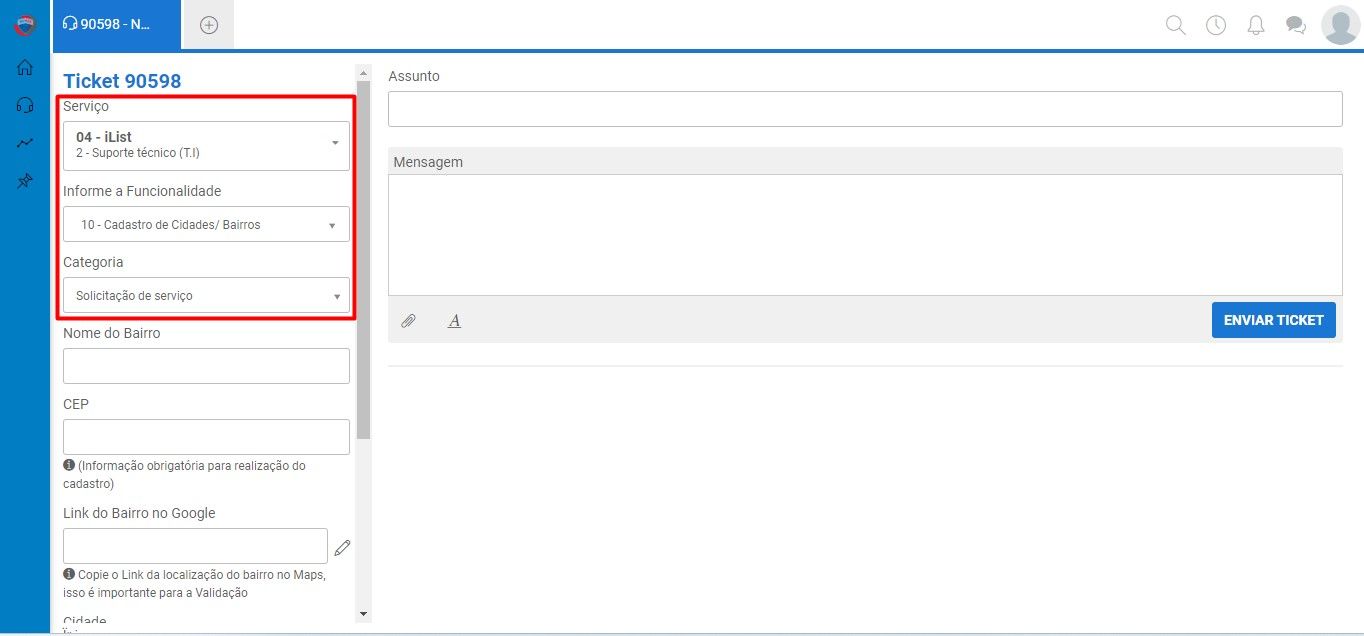The height and width of the screenshot is (636, 1364).
Task: Click info icon under CEP field
Action: tap(69, 466)
